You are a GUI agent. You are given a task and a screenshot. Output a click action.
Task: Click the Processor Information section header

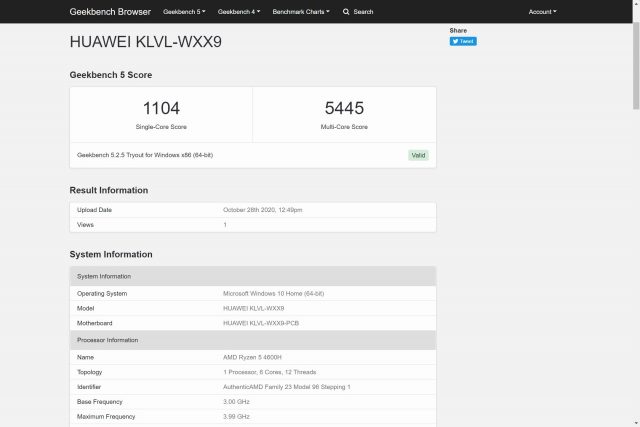click(253, 340)
